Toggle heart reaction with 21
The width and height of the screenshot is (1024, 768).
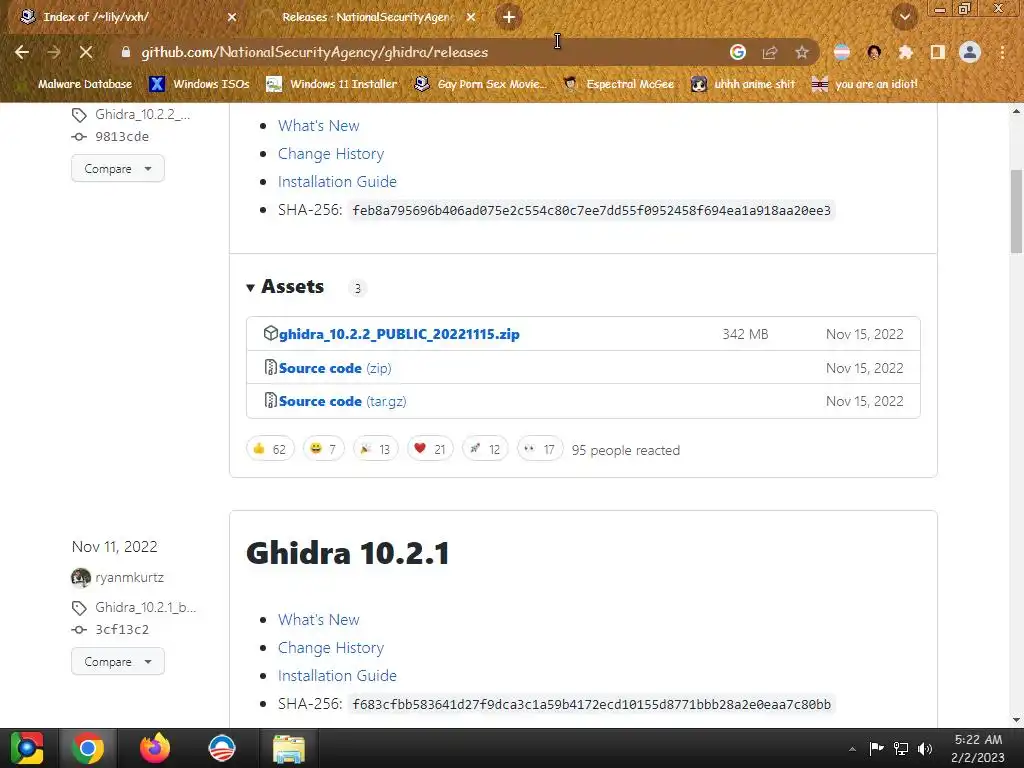(430, 449)
